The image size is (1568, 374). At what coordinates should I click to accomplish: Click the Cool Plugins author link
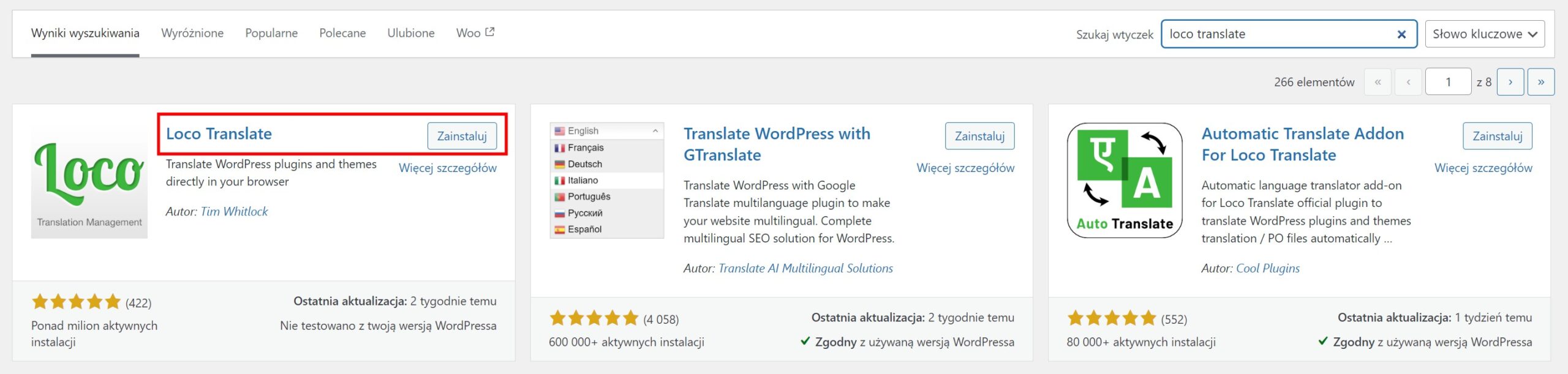[x=1267, y=268]
